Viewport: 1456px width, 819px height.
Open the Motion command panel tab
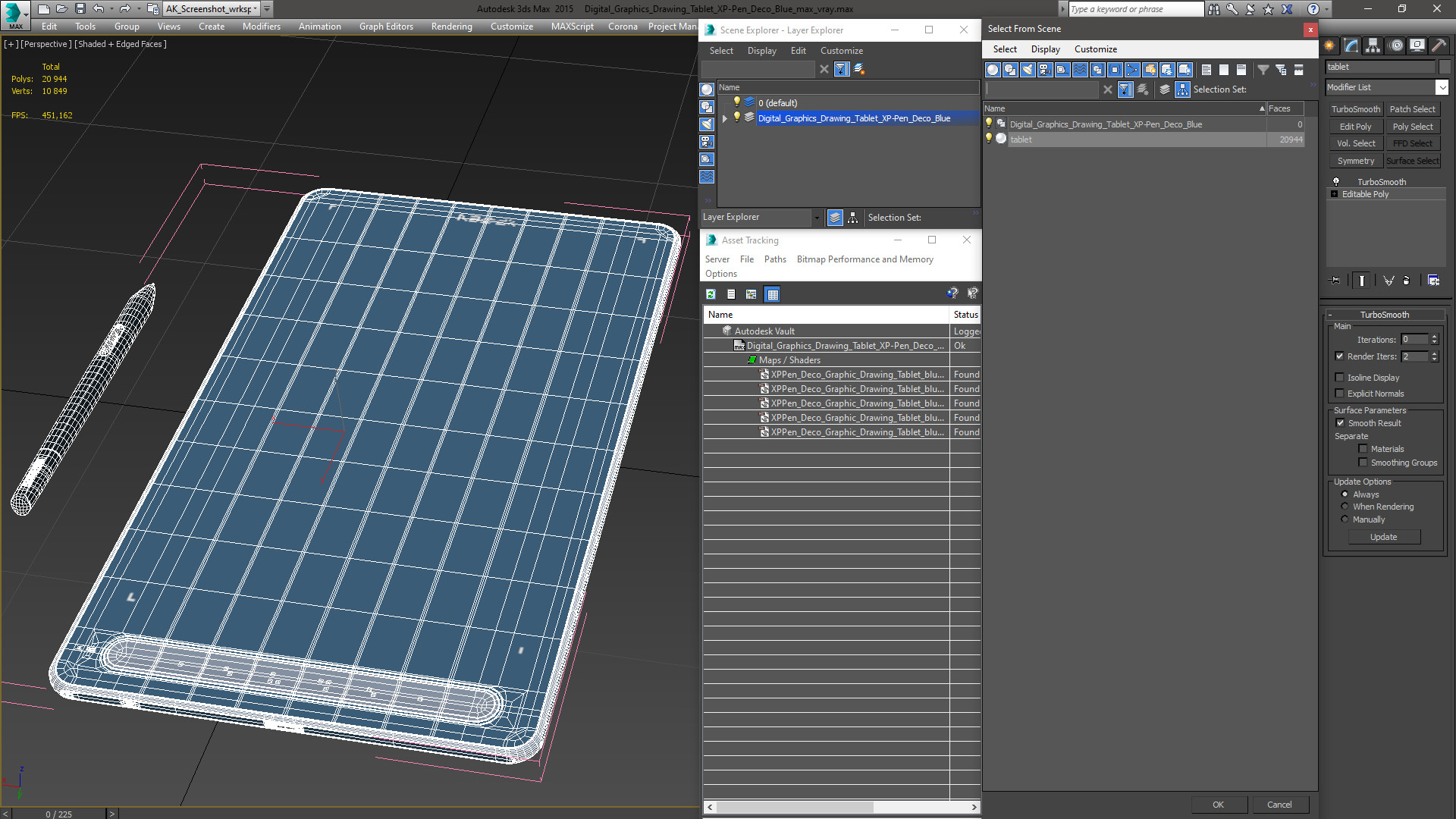1395,45
